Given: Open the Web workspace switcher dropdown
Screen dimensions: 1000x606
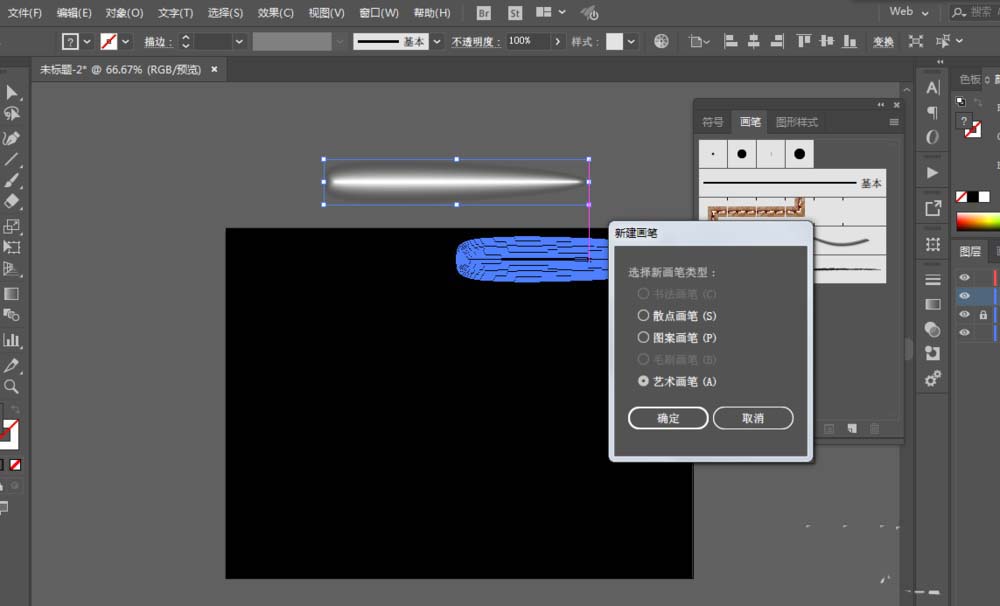Looking at the screenshot, I should (908, 12).
